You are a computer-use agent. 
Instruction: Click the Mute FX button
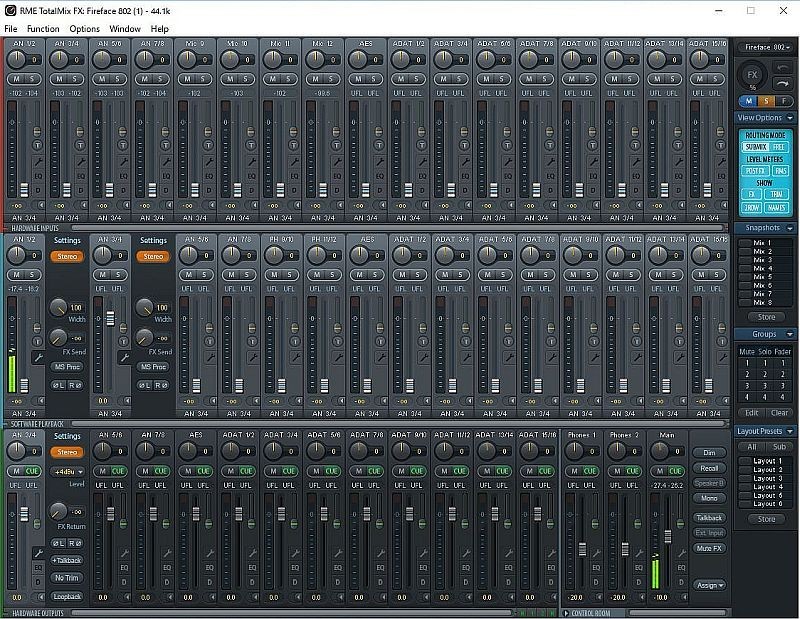coord(709,548)
